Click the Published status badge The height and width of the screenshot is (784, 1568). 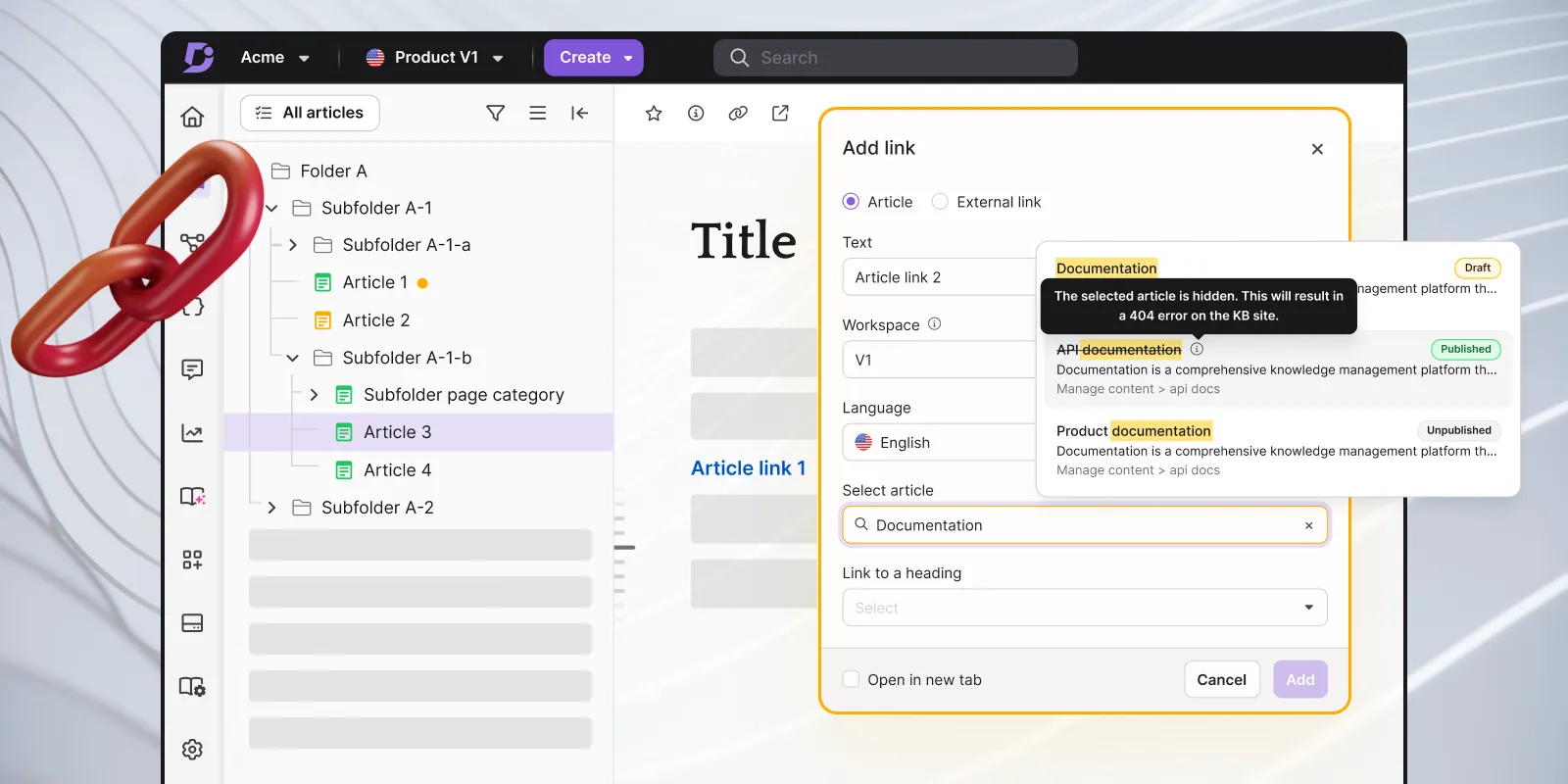[1466, 349]
